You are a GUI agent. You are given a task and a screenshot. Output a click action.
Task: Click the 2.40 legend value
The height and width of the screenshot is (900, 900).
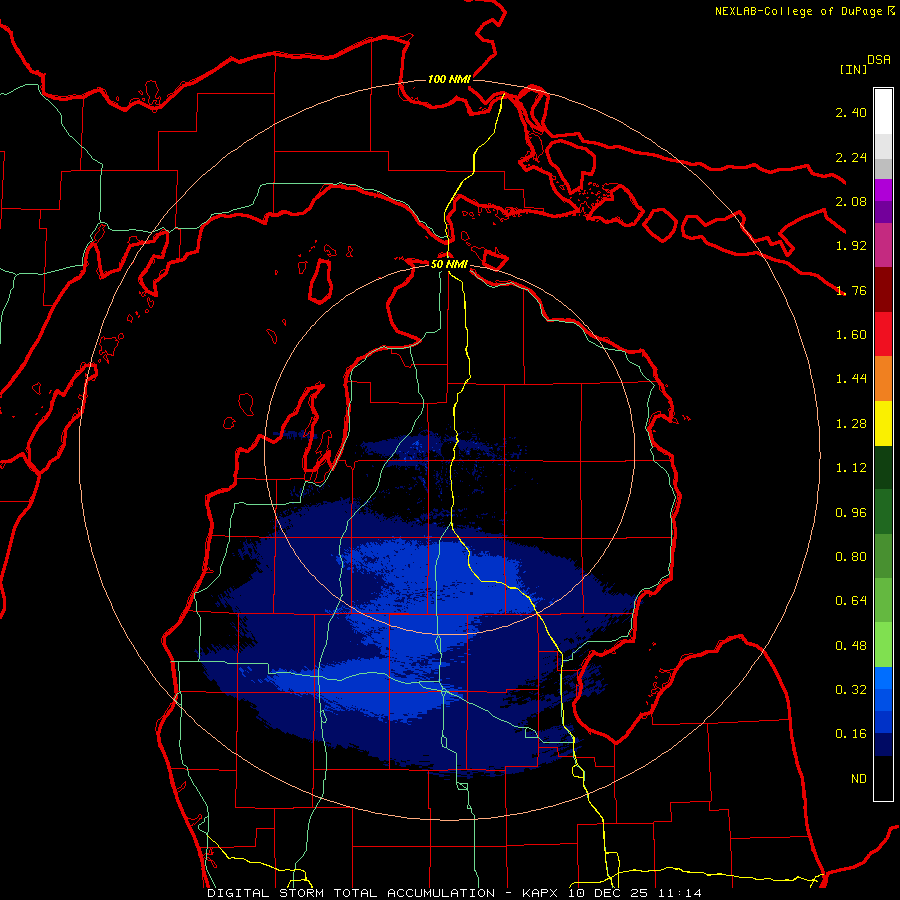pos(851,112)
